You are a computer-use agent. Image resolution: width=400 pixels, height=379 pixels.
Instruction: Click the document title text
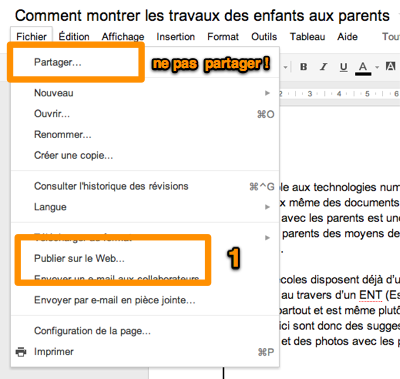202,16
